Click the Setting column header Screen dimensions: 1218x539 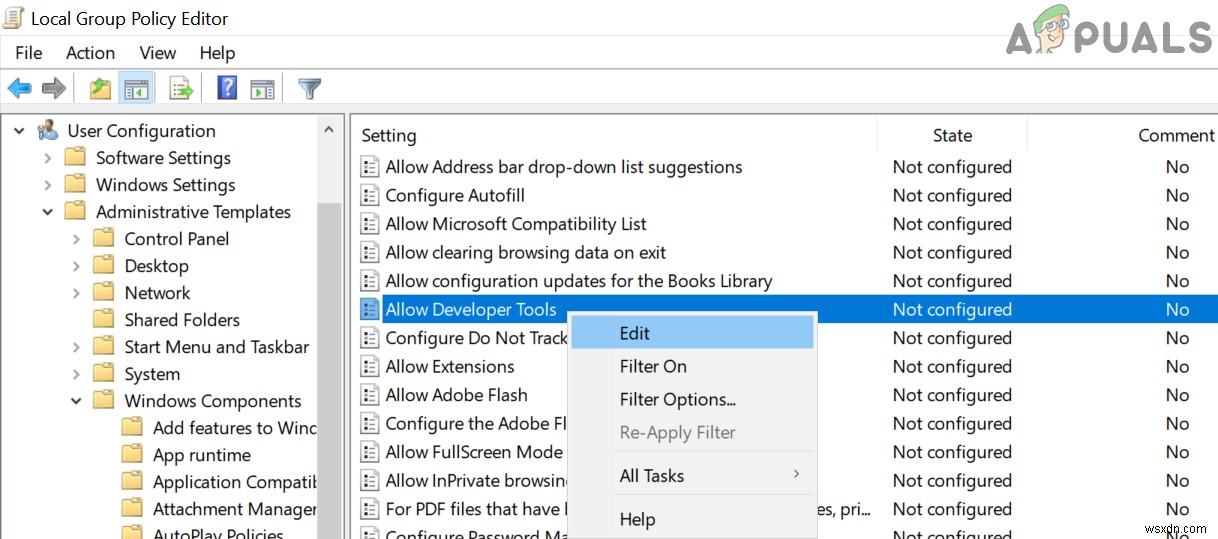(389, 135)
